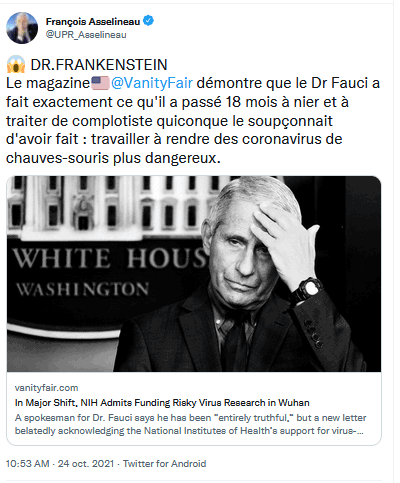Open François Asselineau's profile avatar
The width and height of the screenshot is (400, 483).
pyautogui.click(x=22, y=28)
